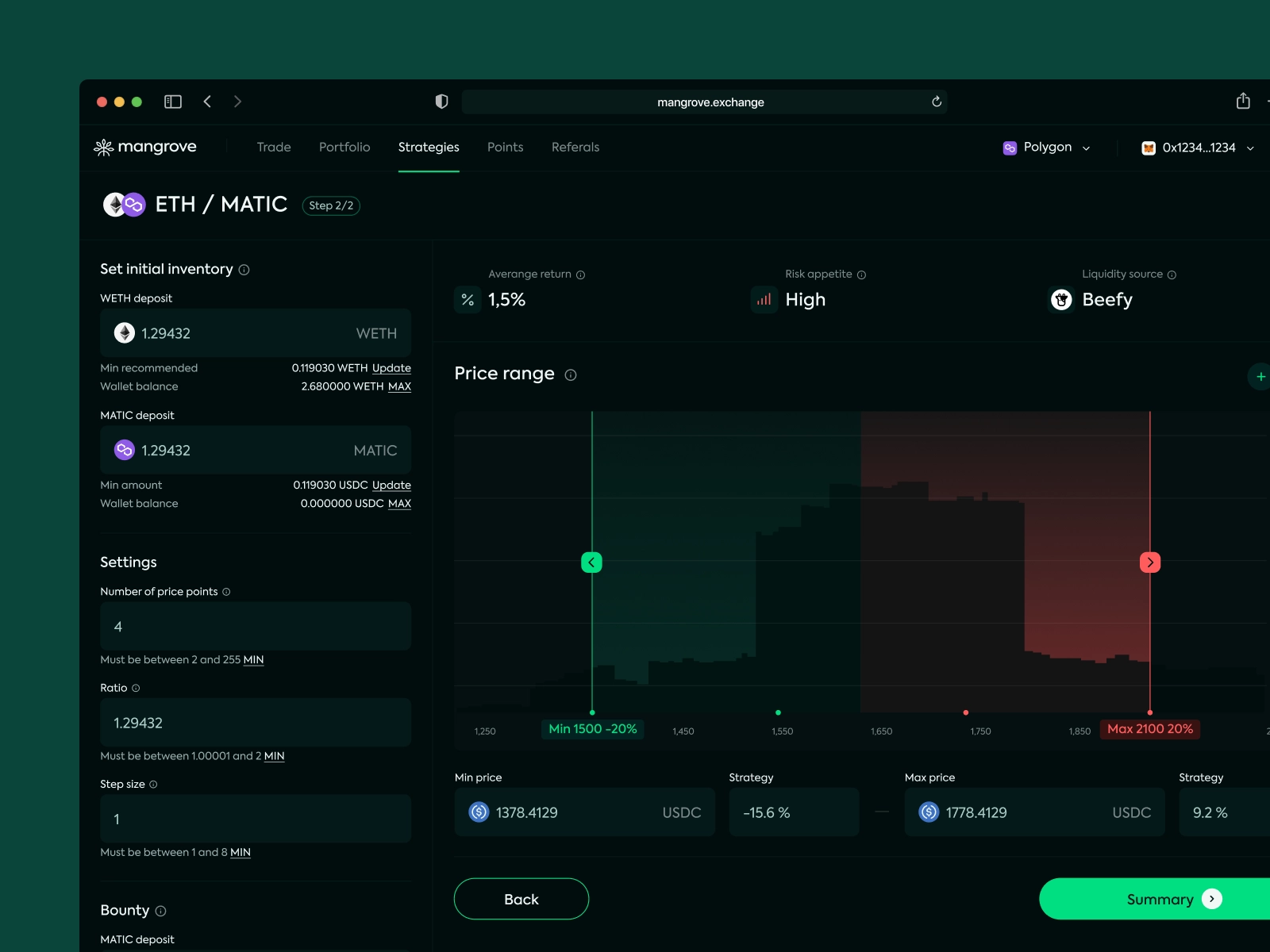
Task: Click MAX link for USDC wallet balance
Action: coord(399,504)
